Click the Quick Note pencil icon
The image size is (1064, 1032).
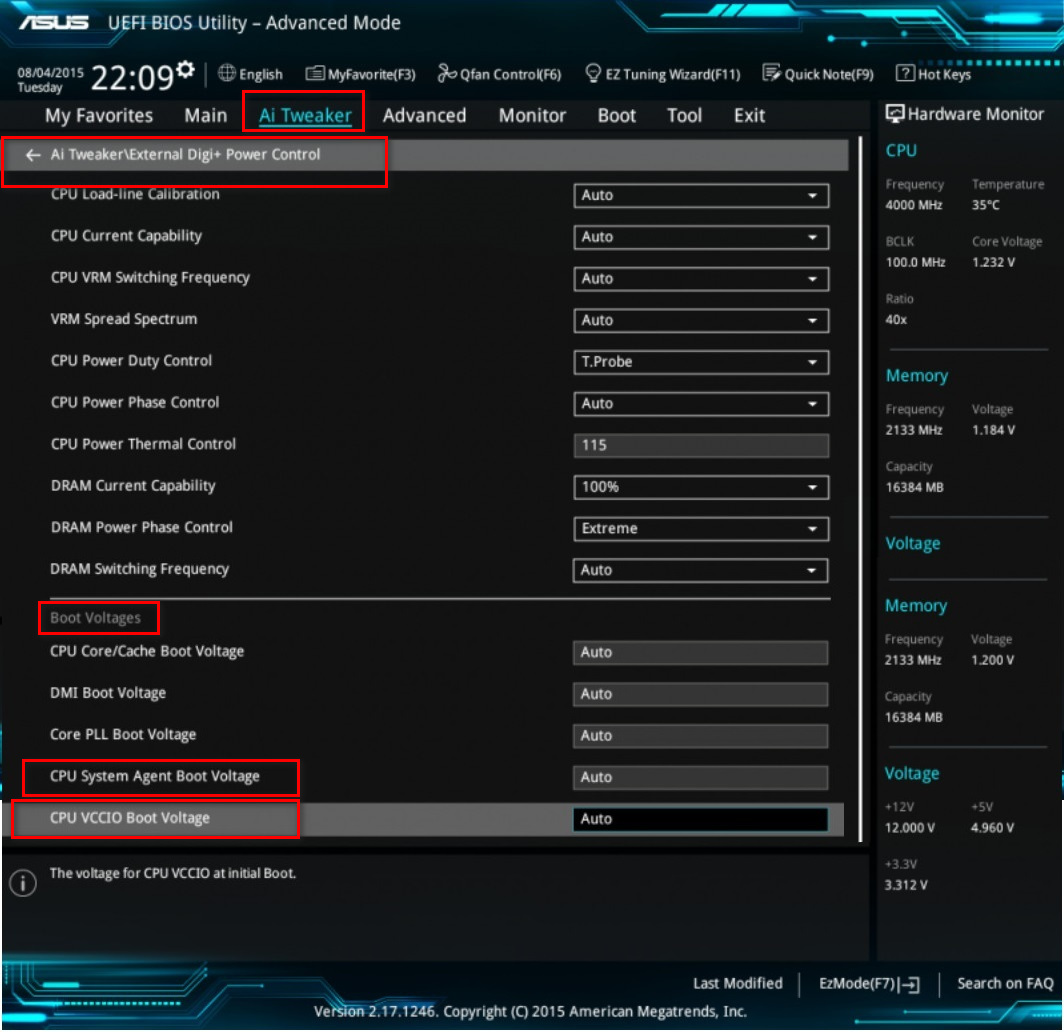click(x=771, y=73)
